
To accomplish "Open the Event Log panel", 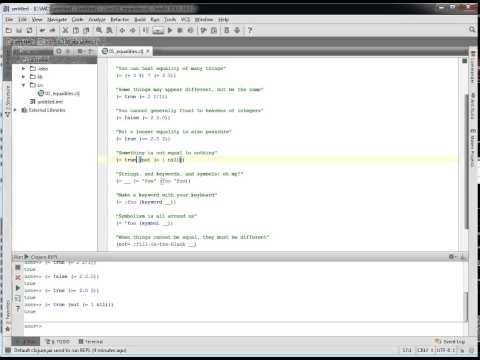I will 450,342.
